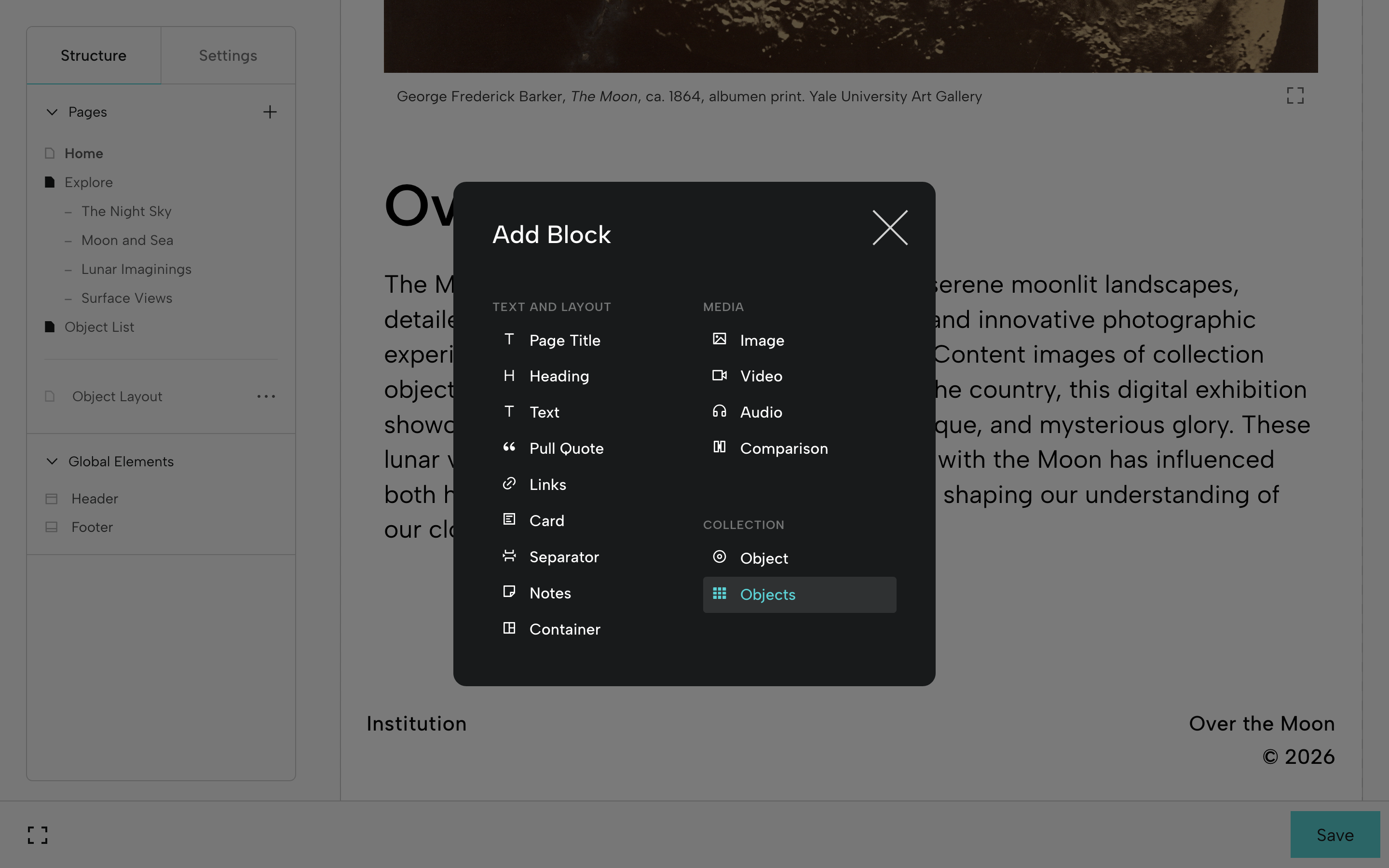Choose the Separator block label
This screenshot has height=868, width=1389.
coord(564,557)
